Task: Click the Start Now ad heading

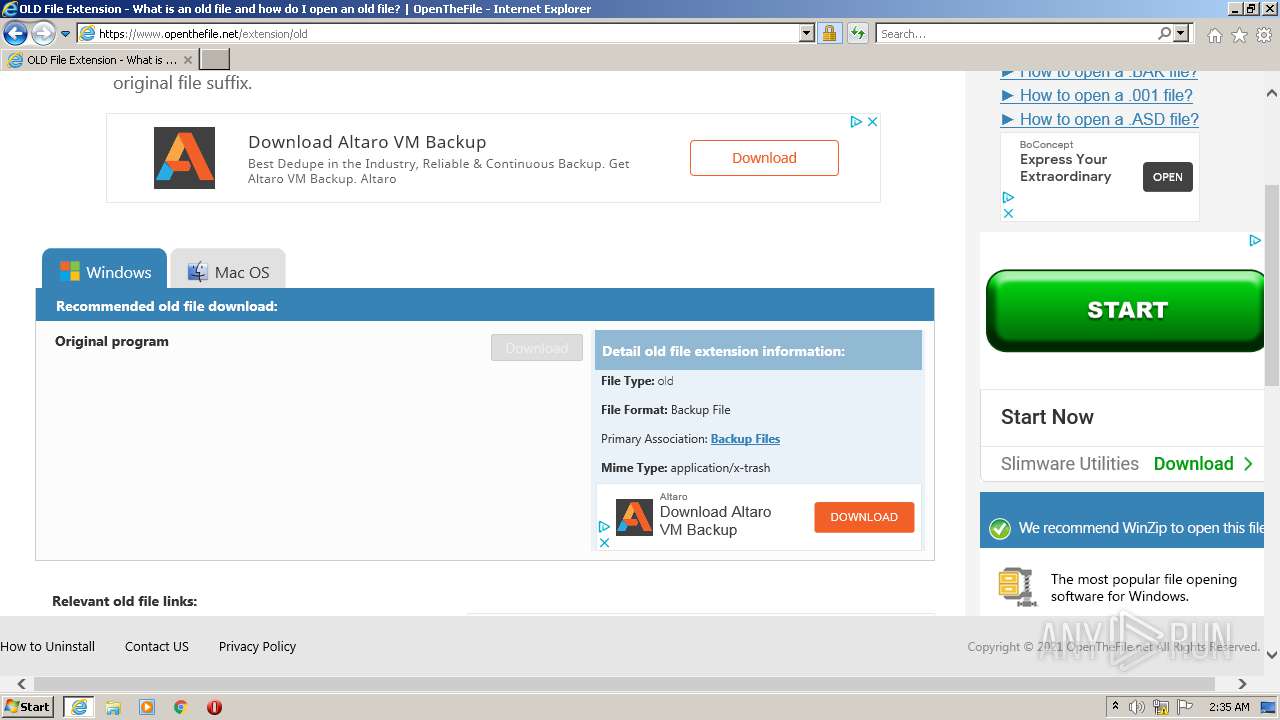Action: [1047, 417]
